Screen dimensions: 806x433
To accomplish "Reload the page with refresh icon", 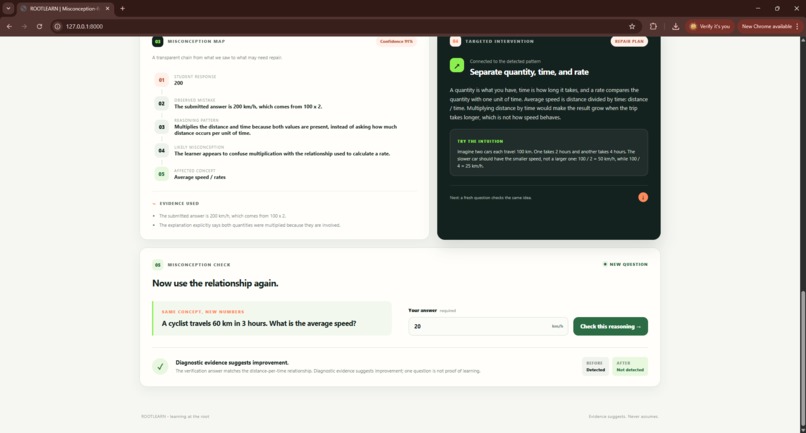I will point(39,26).
